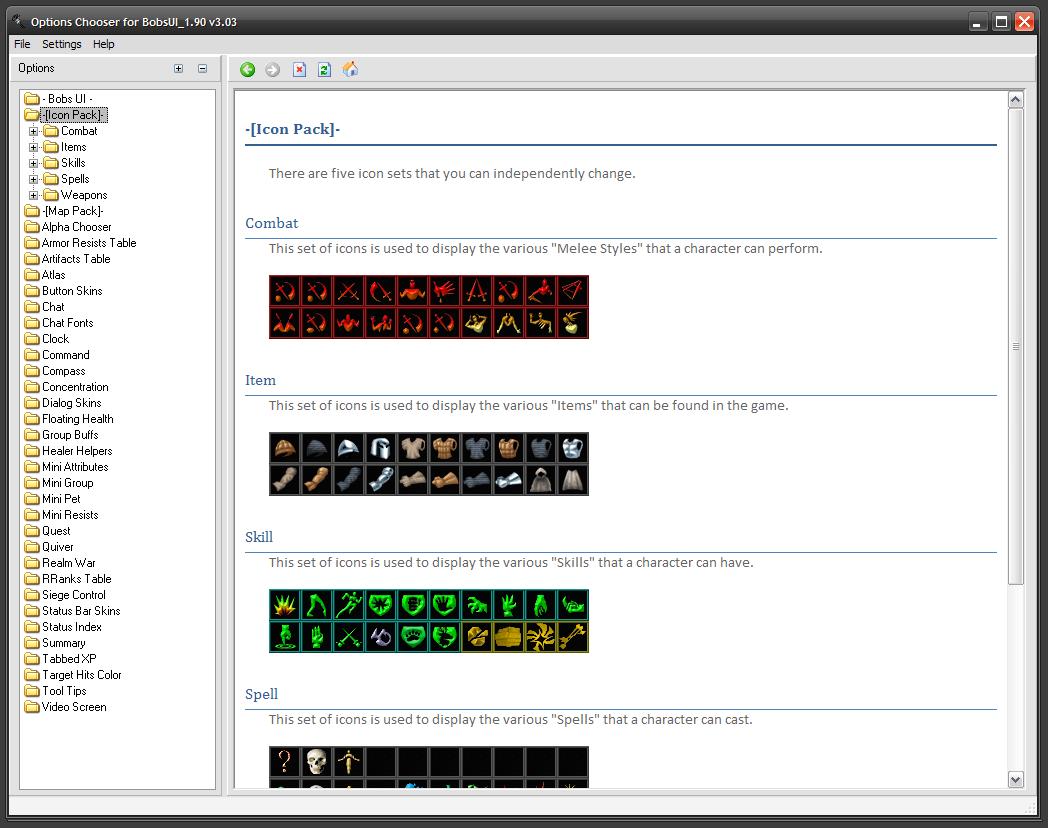1048x828 pixels.
Task: Open the Clock option
Action: (x=47, y=339)
